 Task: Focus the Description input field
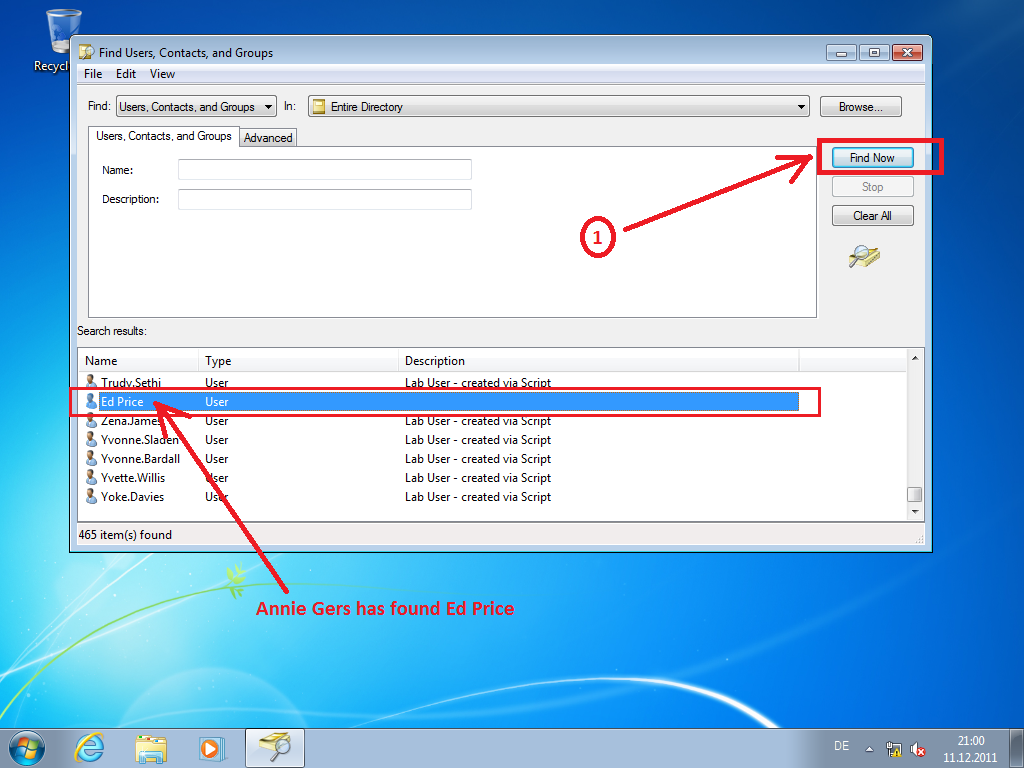(325, 199)
